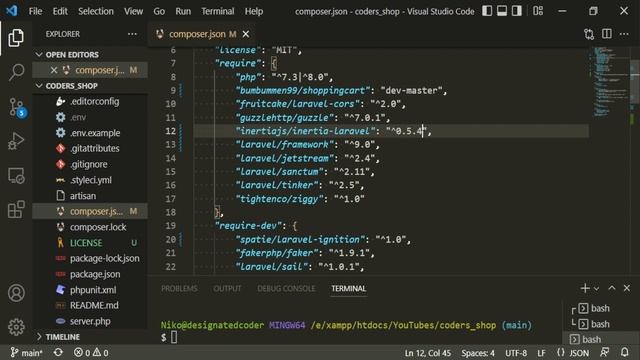Viewport: 640px width, 360px height.
Task: Switch to the Output panel tab
Action: (227, 289)
